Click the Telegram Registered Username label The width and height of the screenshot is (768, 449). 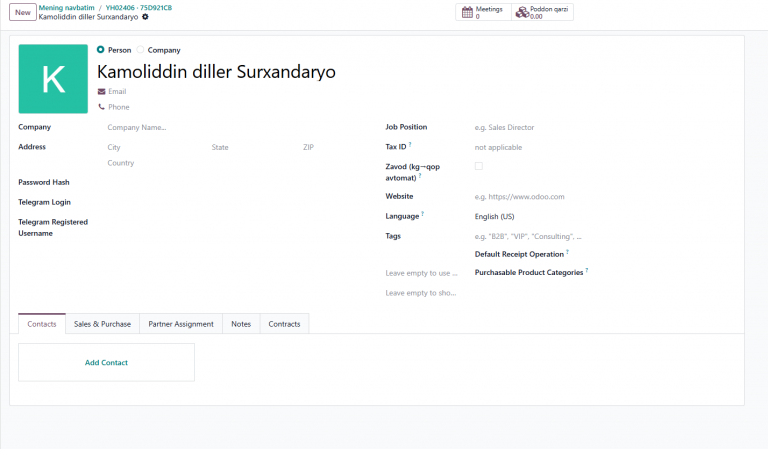point(53,228)
